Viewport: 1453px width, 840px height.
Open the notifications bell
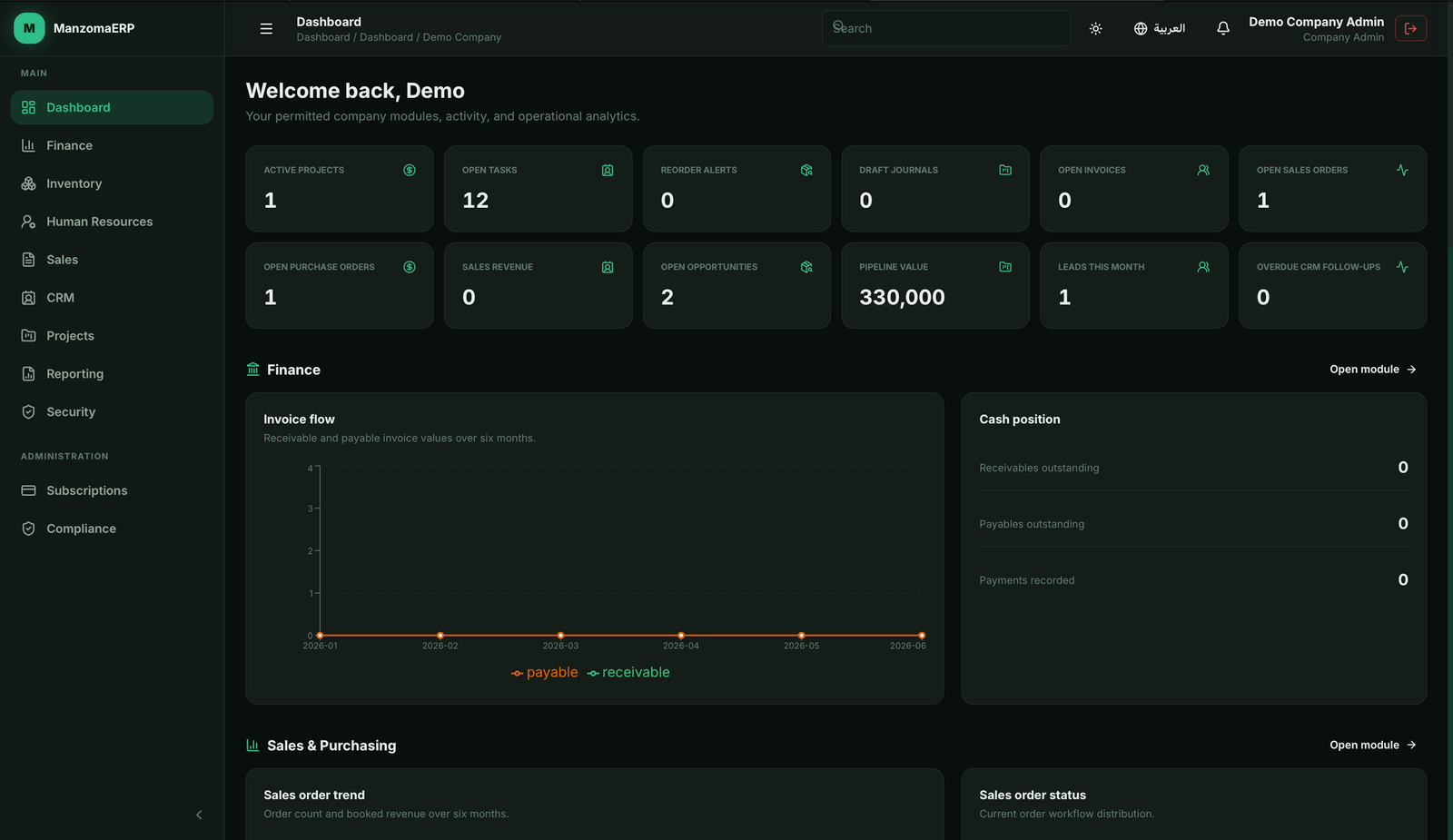pyautogui.click(x=1223, y=28)
